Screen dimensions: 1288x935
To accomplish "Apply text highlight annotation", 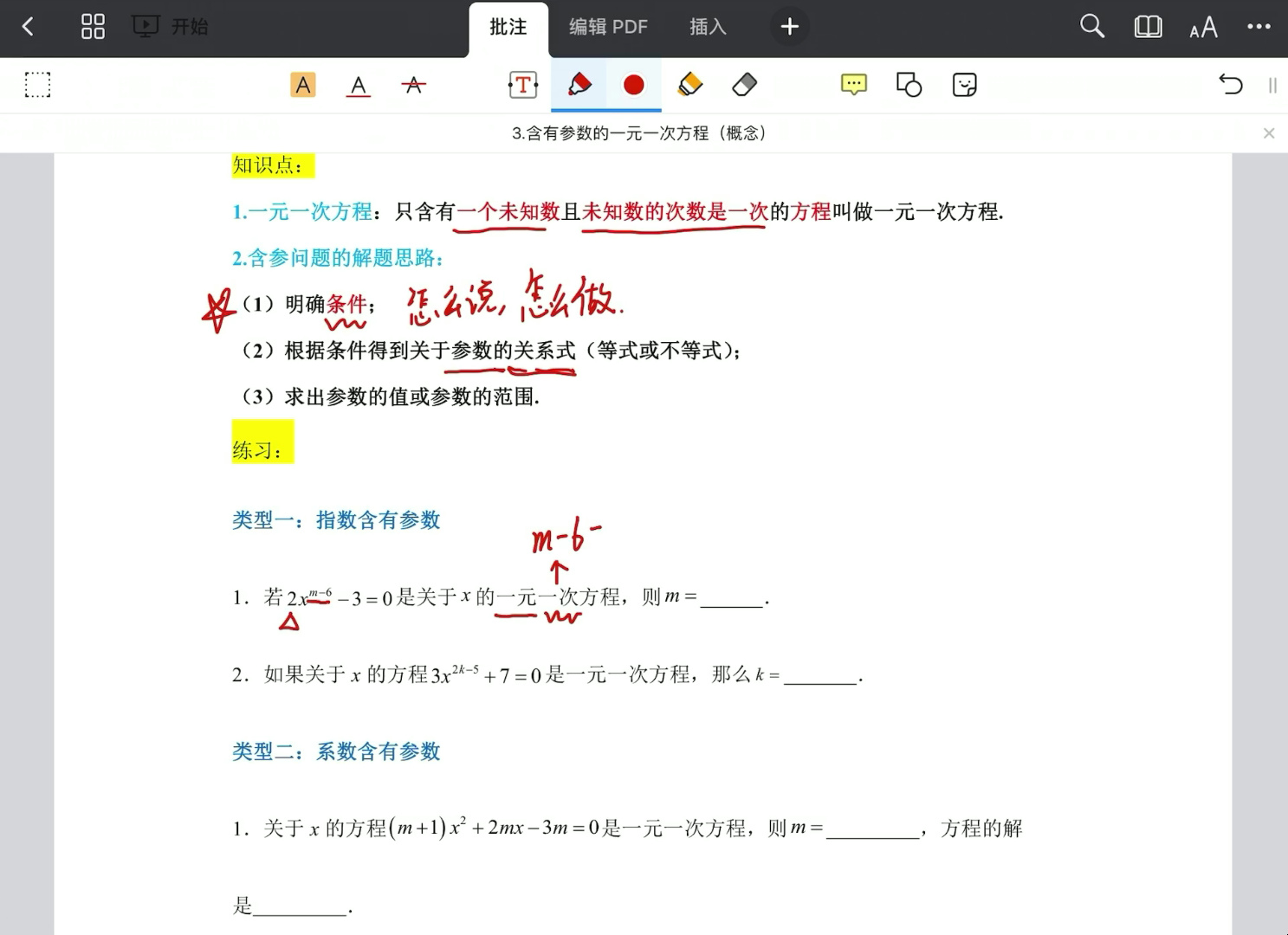I will [x=302, y=85].
